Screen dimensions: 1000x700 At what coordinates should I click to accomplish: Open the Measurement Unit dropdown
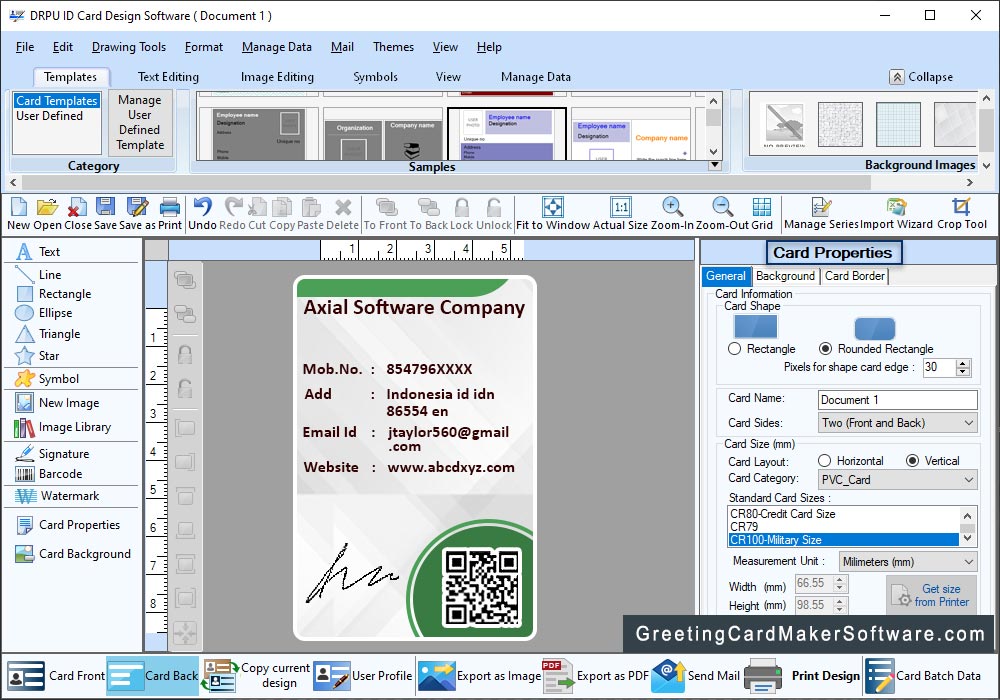click(x=908, y=562)
